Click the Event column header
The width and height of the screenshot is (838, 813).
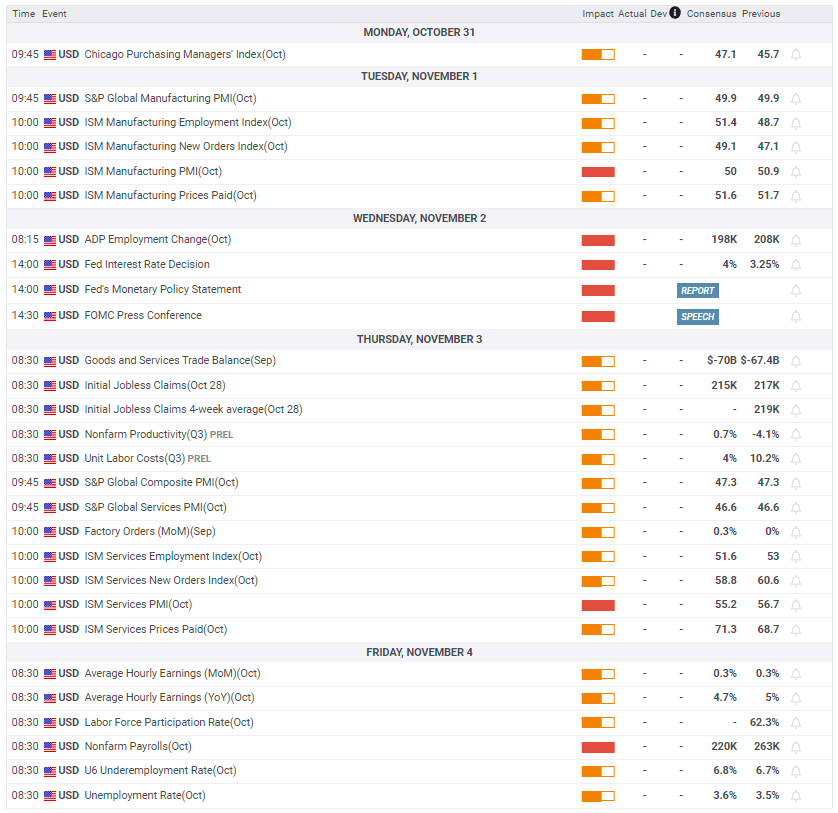coord(55,13)
